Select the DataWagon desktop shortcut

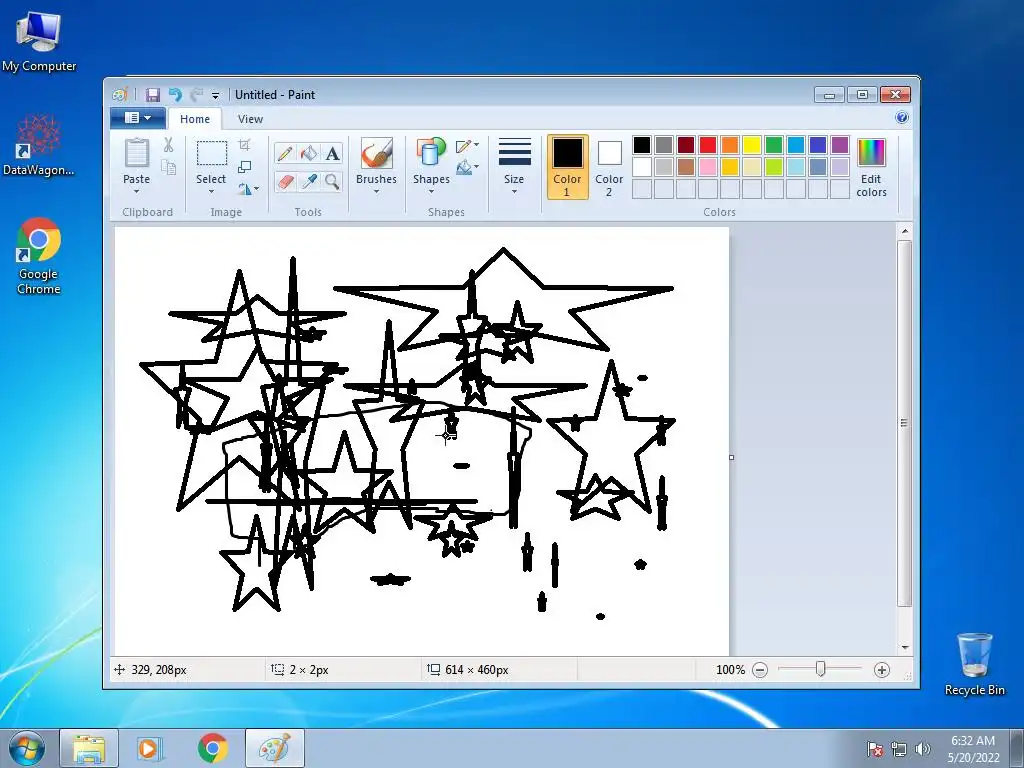coord(39,145)
